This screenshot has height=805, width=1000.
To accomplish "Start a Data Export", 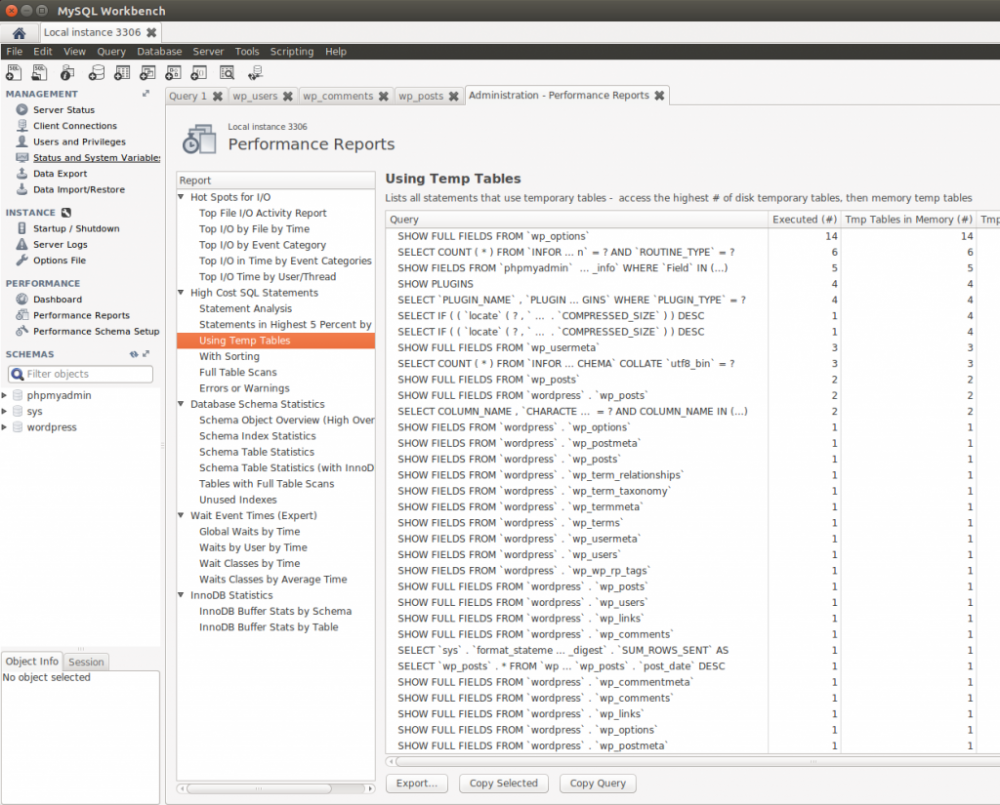I will click(62, 173).
